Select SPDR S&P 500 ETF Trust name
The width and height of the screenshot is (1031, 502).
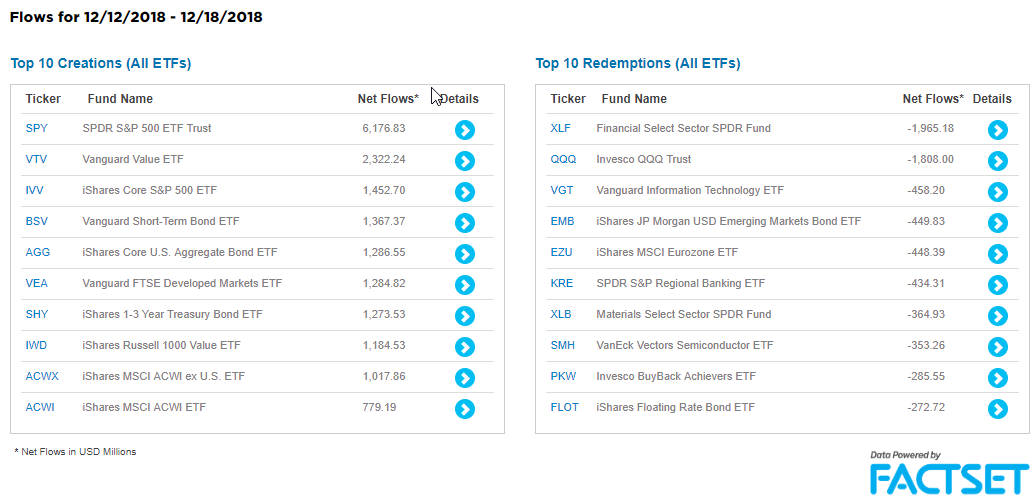(x=147, y=128)
